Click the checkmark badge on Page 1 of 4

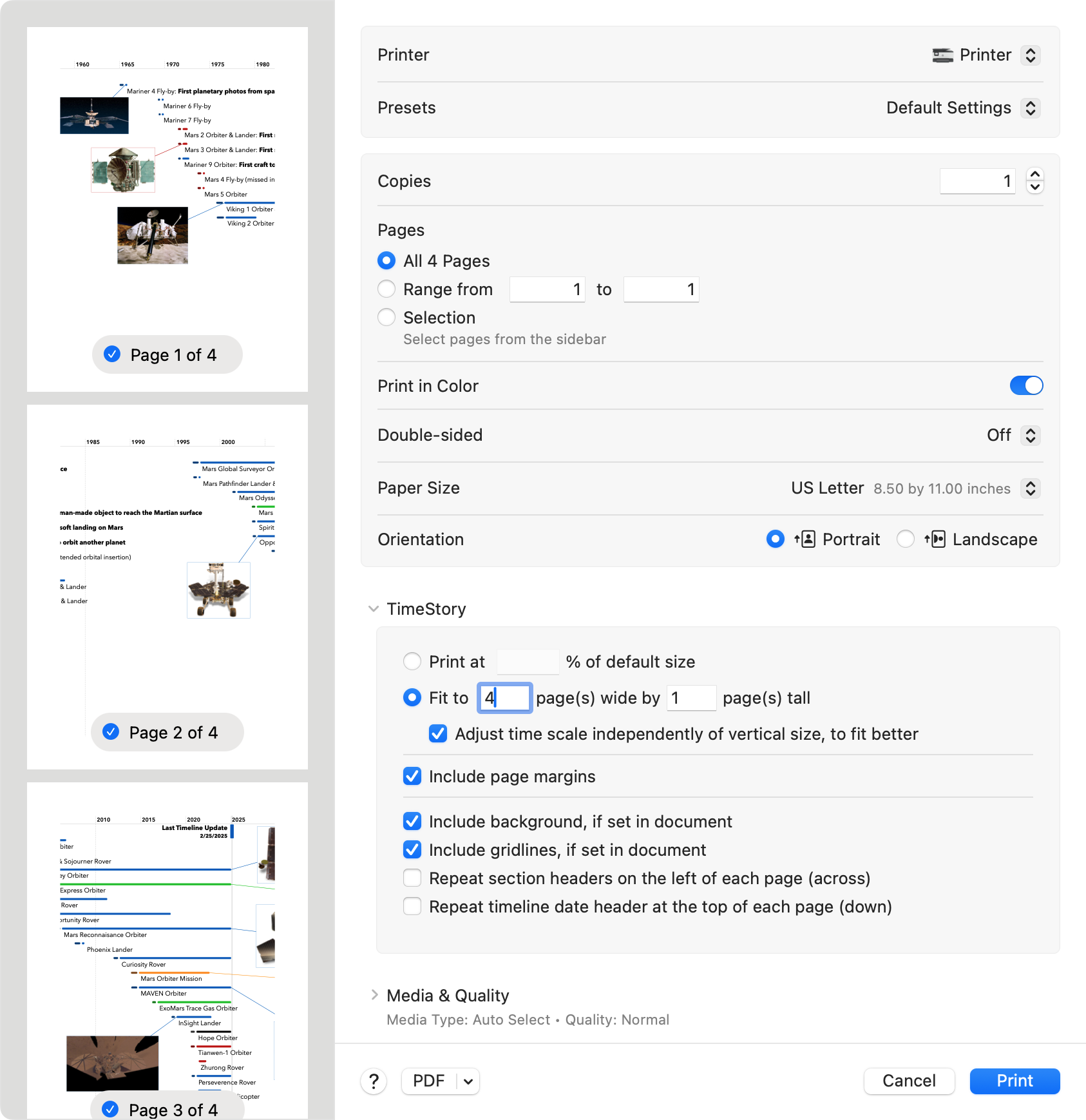111,354
